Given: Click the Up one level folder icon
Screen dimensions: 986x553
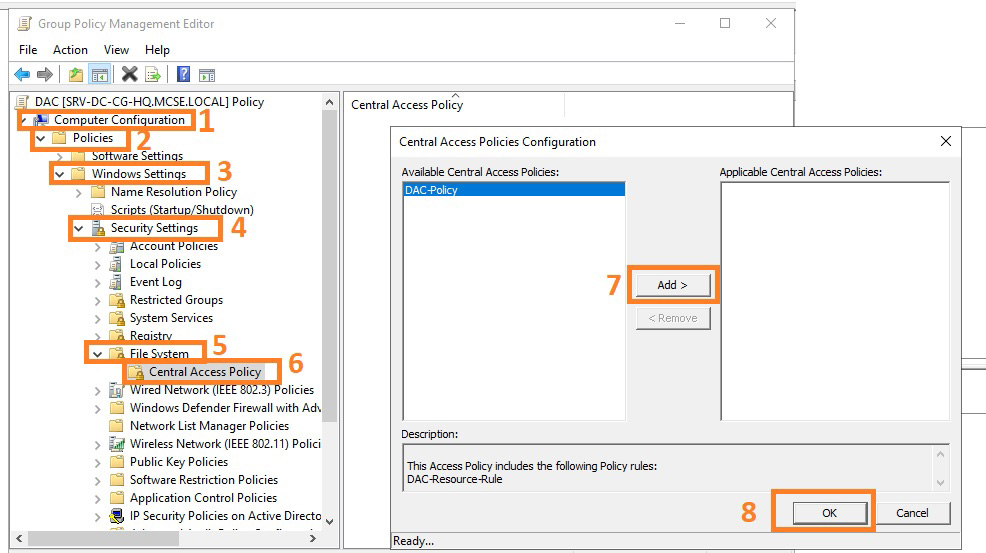Looking at the screenshot, I should pyautogui.click(x=75, y=75).
